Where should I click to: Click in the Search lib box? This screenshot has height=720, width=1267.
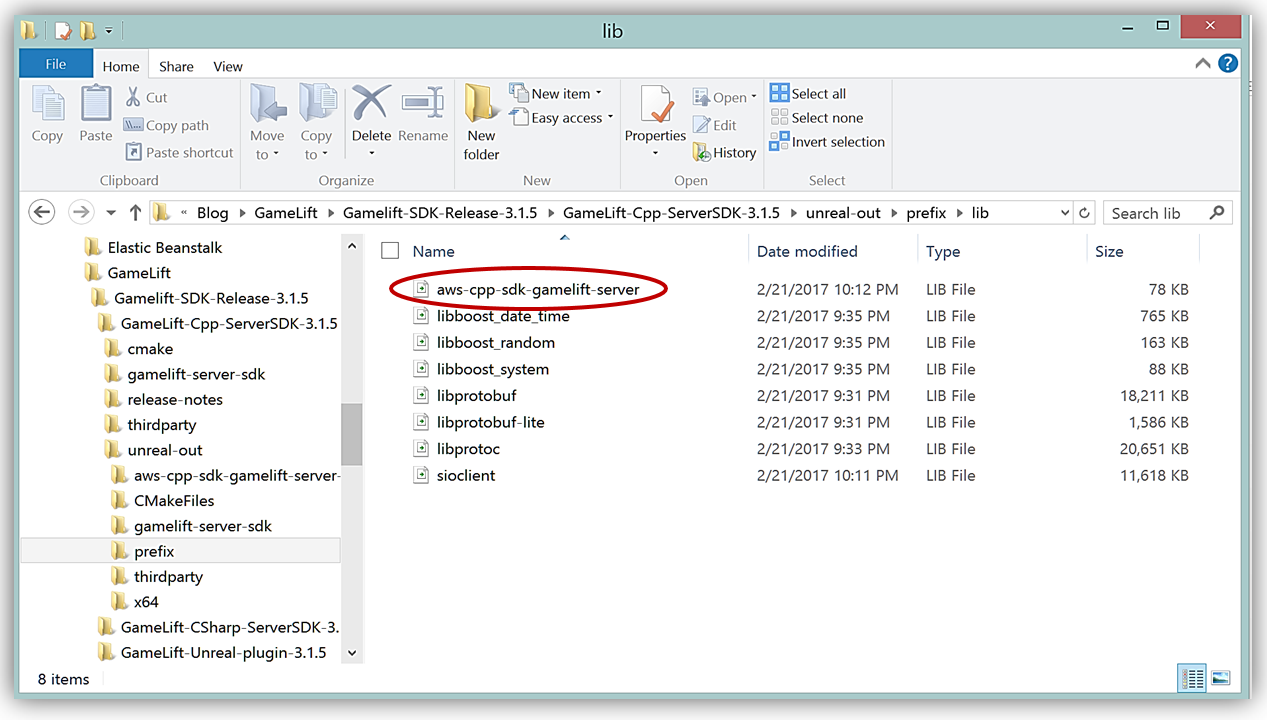click(x=1155, y=213)
